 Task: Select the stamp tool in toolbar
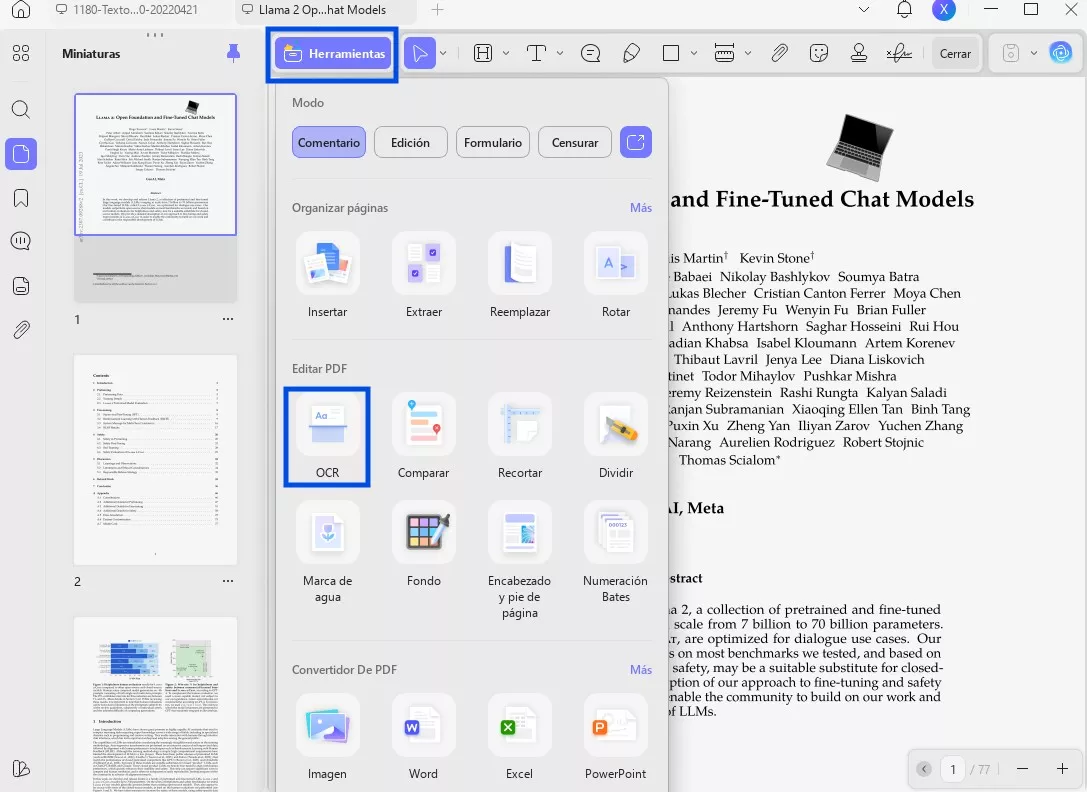click(858, 54)
